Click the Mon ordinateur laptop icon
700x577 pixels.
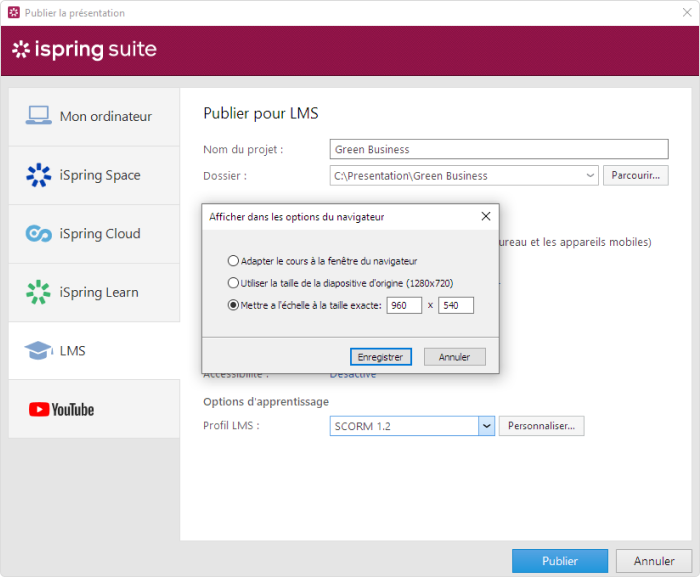point(38,116)
